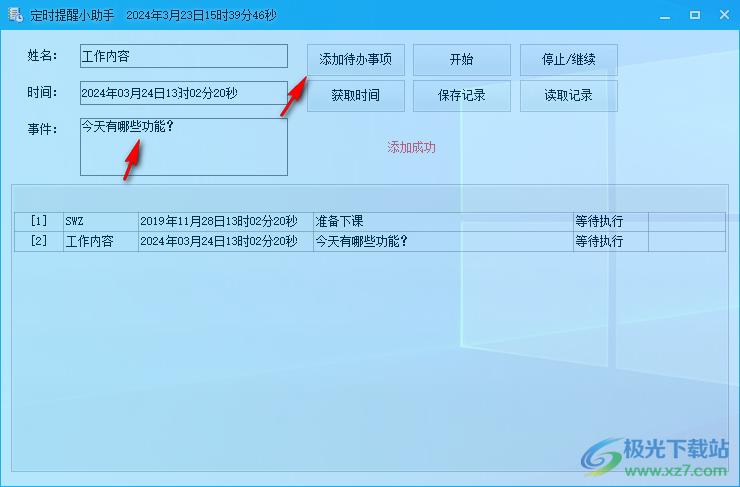Viewport: 740px width, 487px height.
Task: Click the 添加待办事项 button
Action: 356,60
